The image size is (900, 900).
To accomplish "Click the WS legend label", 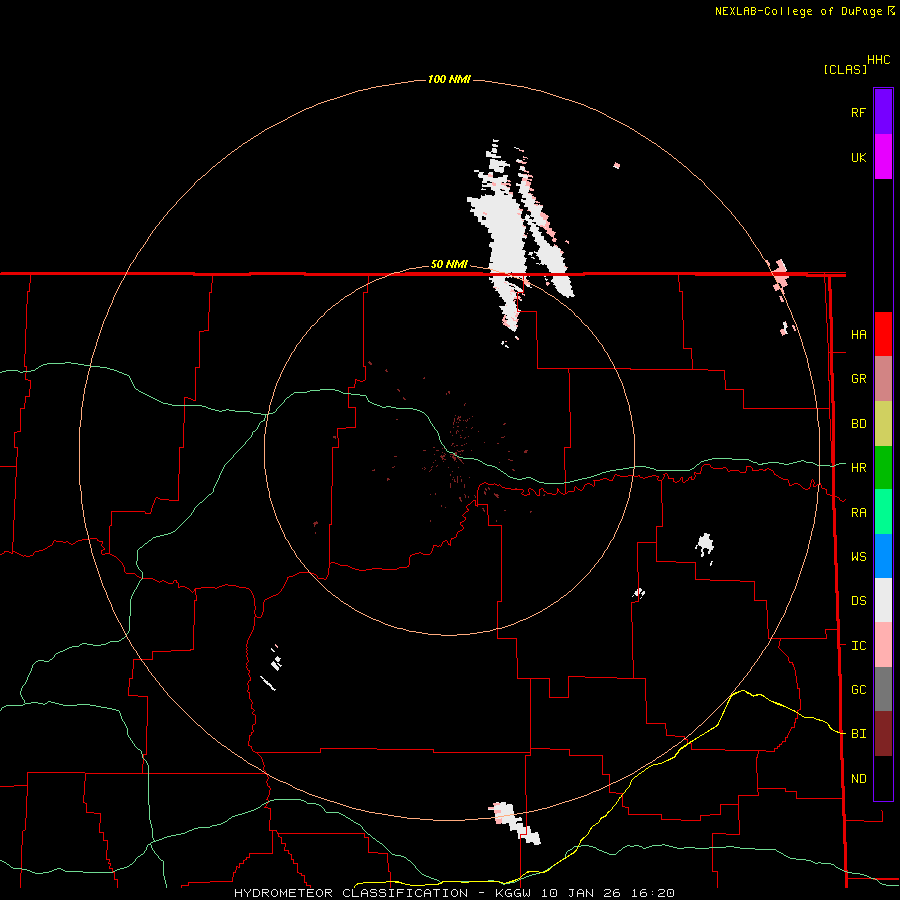I will 858,557.
